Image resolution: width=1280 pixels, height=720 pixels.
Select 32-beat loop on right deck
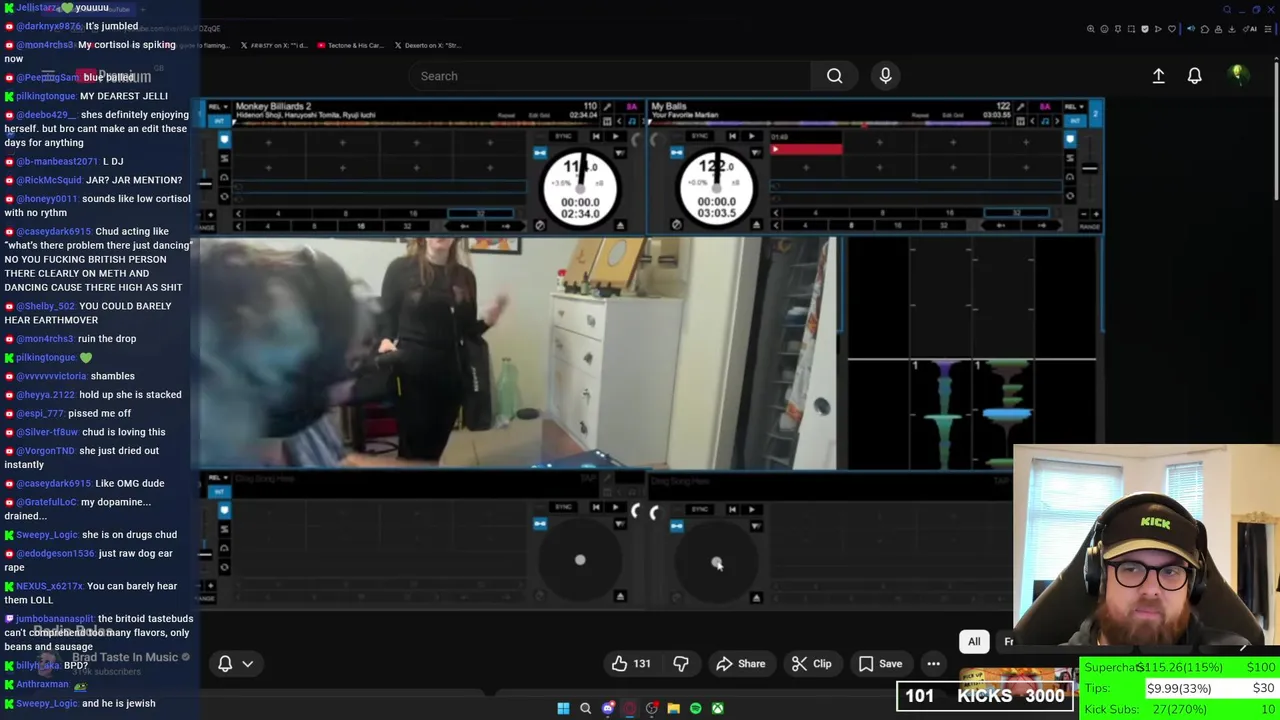click(1016, 212)
